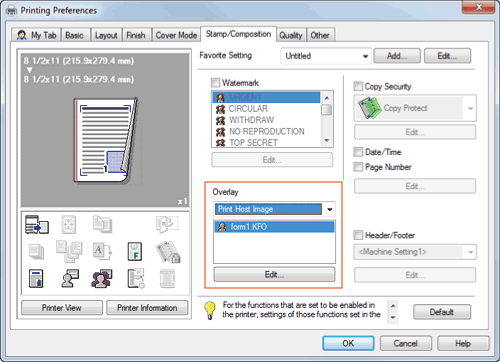The image size is (500, 362).
Task: Expand the Machine Setting1 dropdown
Action: tap(415, 252)
